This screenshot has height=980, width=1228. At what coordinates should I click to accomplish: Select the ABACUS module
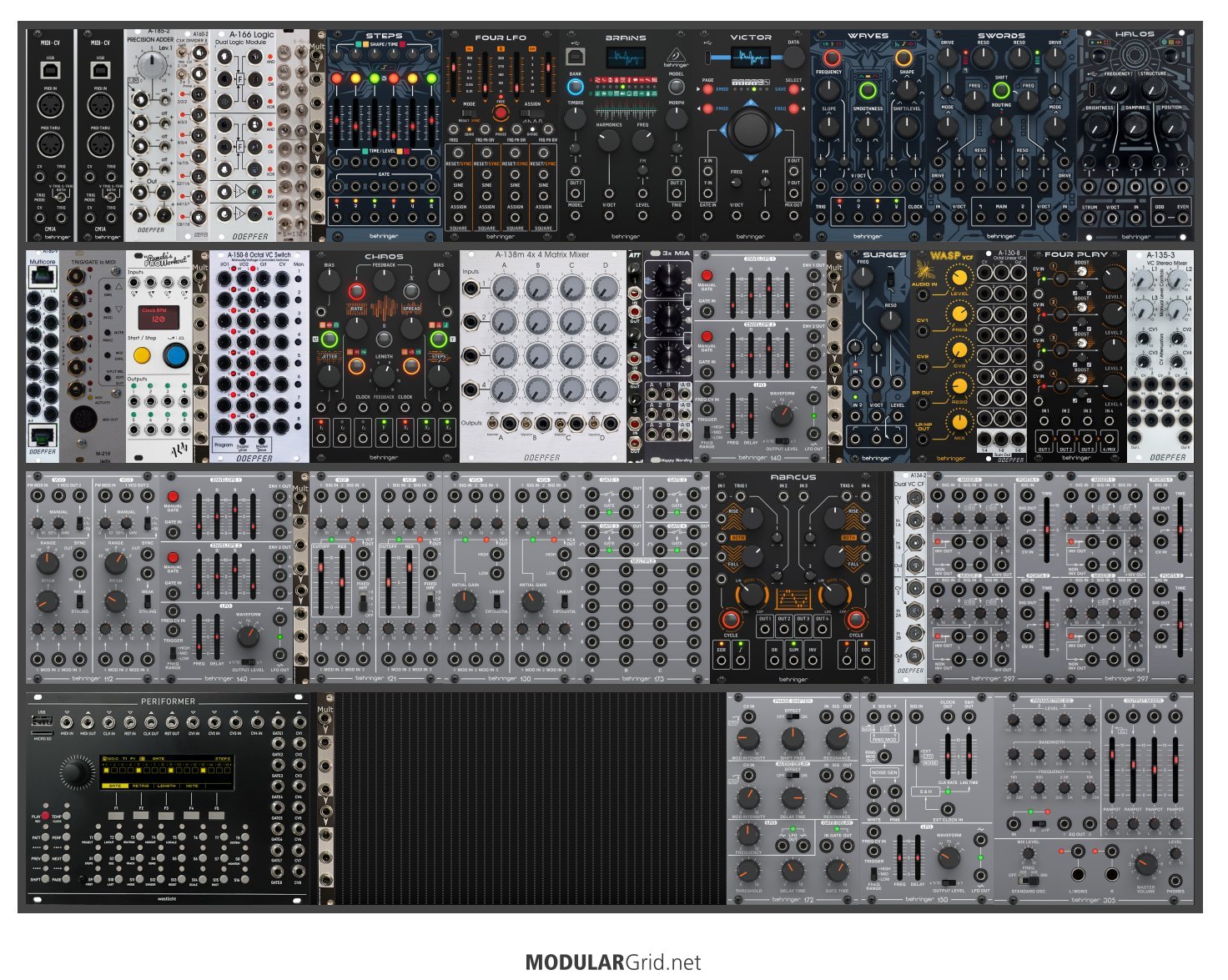pyautogui.click(x=793, y=577)
